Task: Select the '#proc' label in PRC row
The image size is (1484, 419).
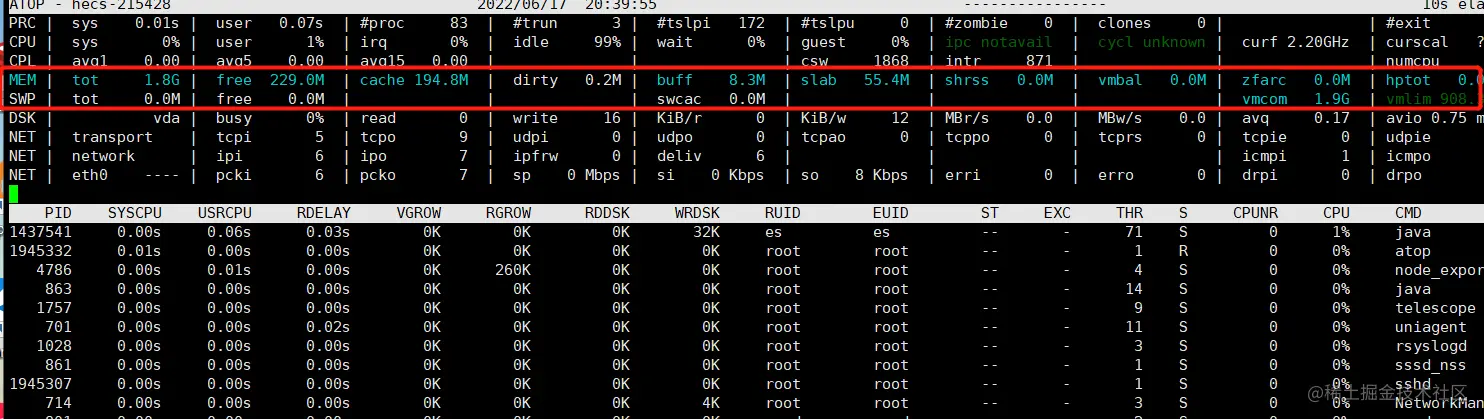Action: [x=381, y=23]
